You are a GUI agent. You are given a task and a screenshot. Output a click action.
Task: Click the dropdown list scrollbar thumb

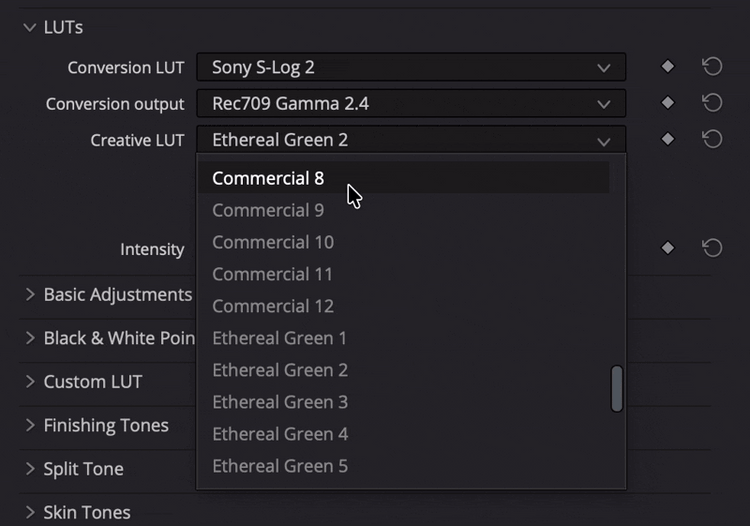point(617,389)
